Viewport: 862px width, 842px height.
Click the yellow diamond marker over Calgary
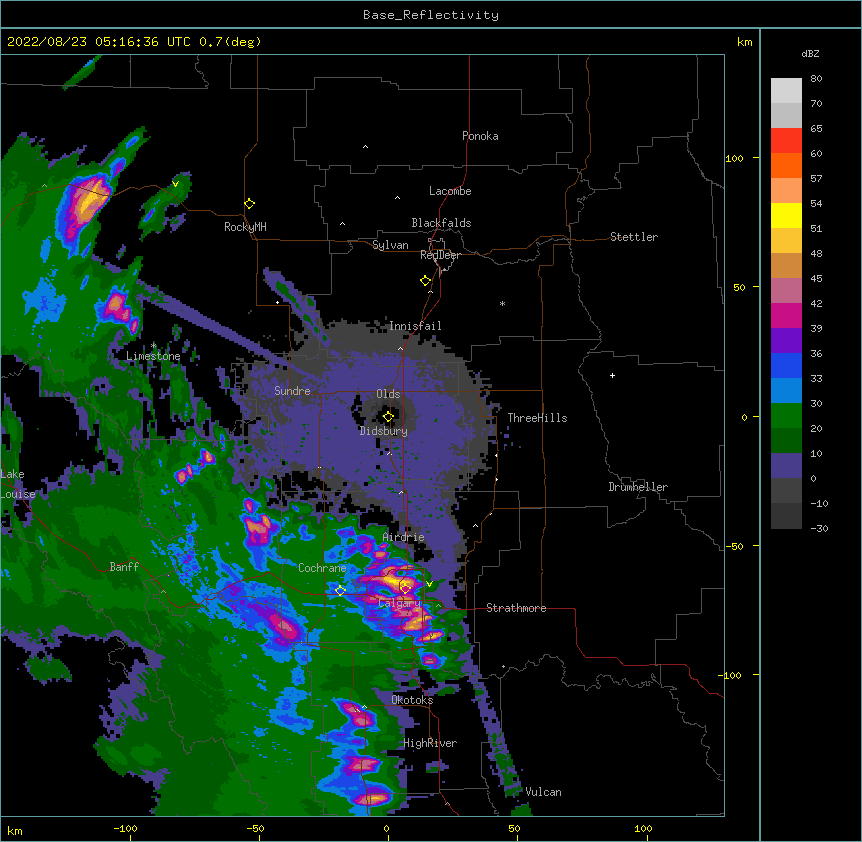pyautogui.click(x=405, y=589)
